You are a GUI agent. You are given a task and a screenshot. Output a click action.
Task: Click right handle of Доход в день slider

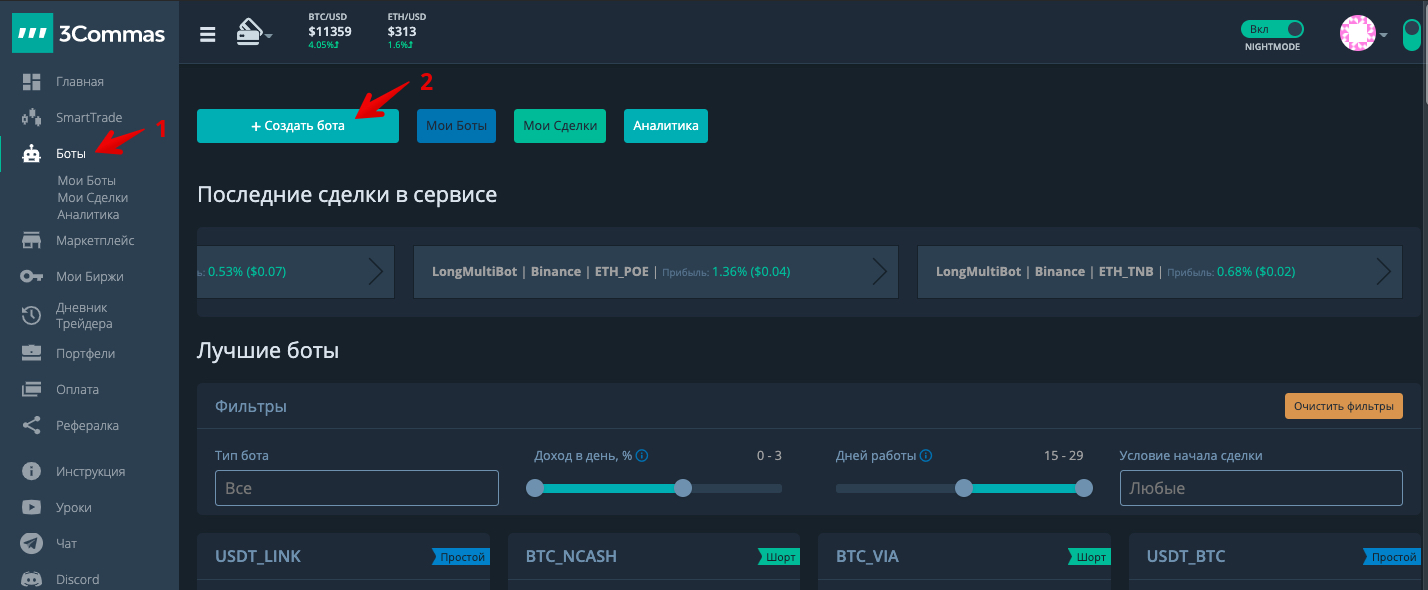coord(683,488)
